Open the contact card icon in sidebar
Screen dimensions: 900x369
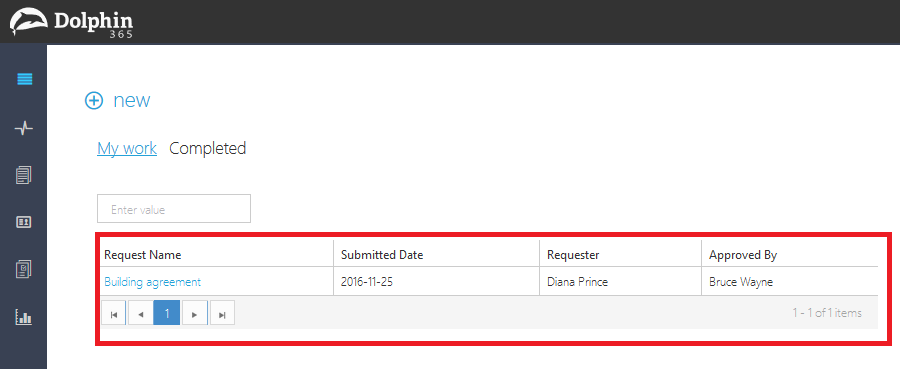(24, 222)
